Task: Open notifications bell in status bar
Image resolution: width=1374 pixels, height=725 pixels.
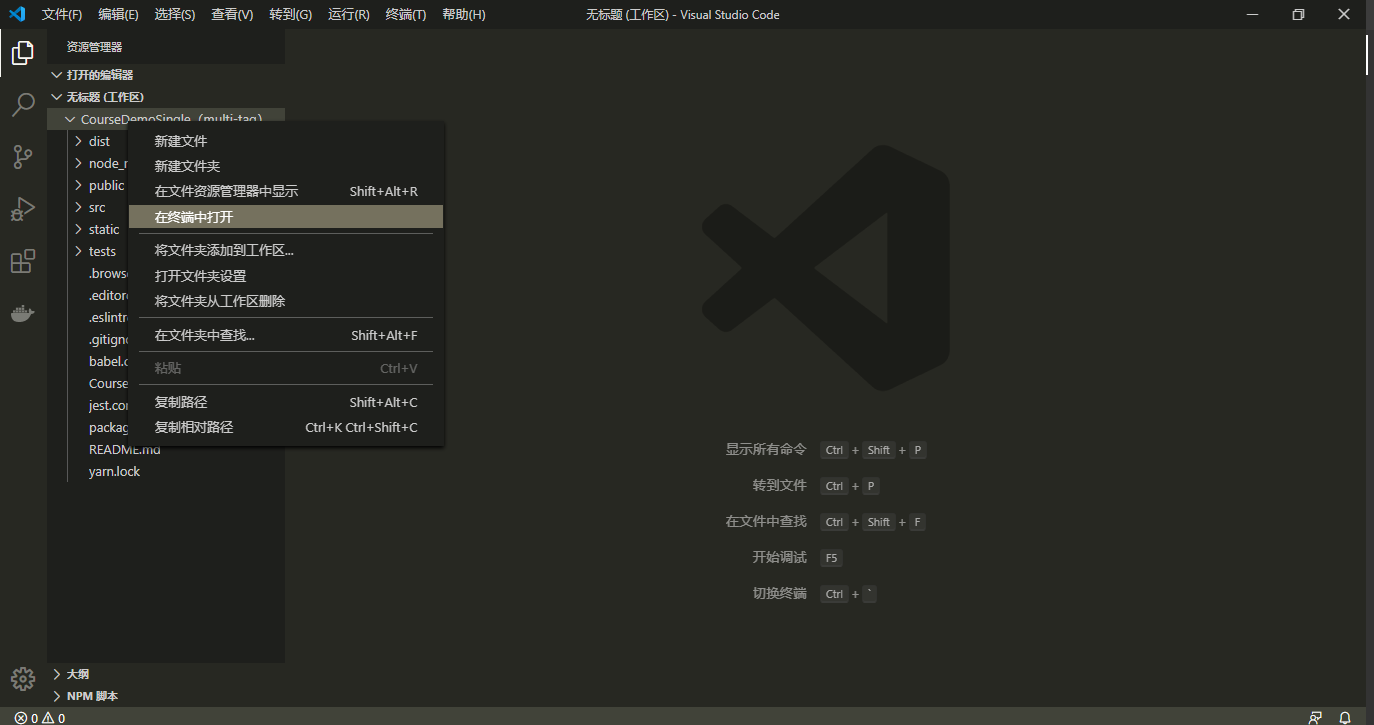Action: 1345,718
